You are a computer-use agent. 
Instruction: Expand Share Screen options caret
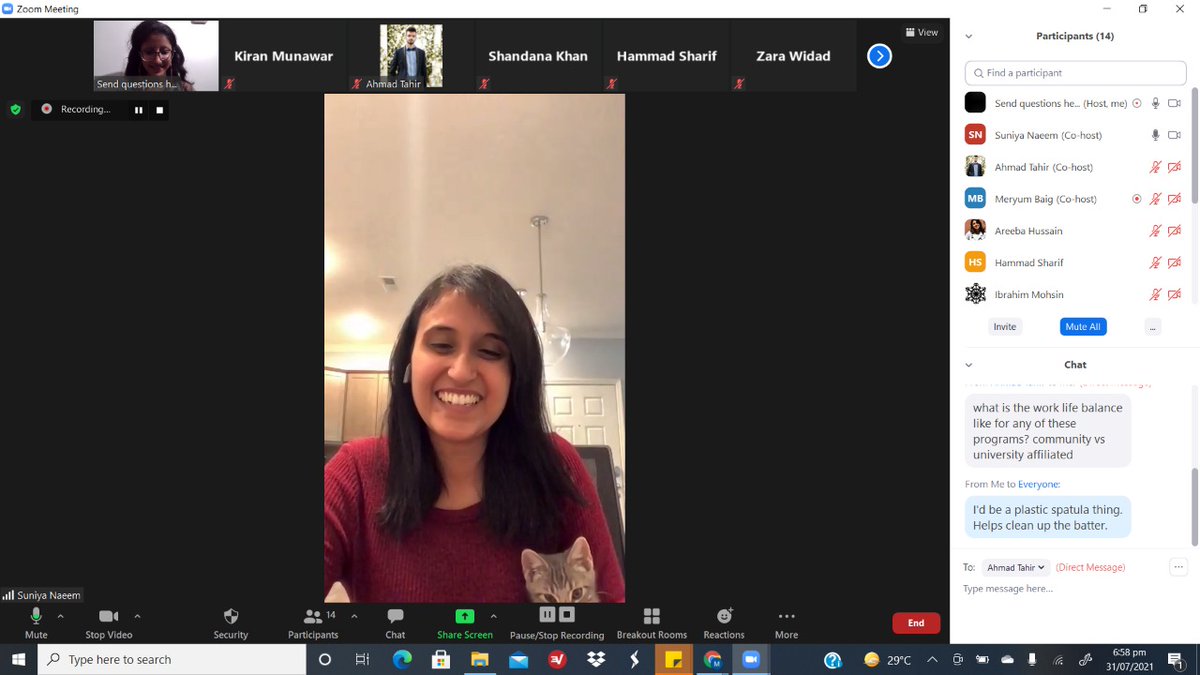(494, 616)
